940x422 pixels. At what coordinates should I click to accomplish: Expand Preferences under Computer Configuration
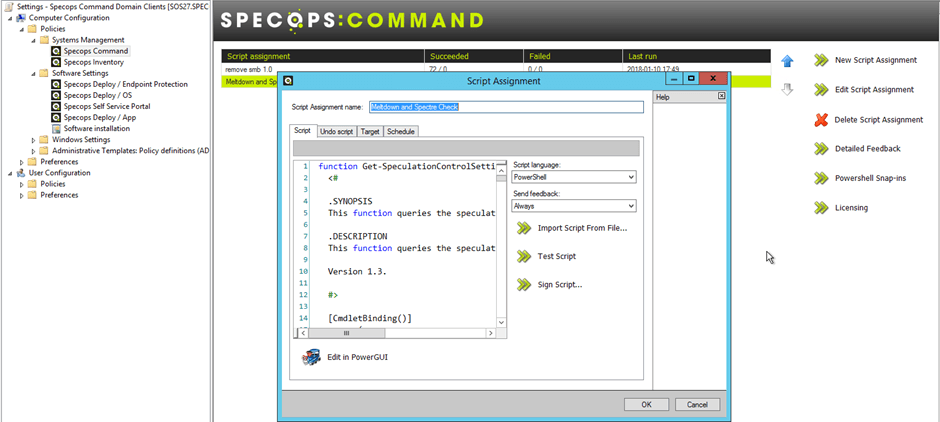pos(22,162)
